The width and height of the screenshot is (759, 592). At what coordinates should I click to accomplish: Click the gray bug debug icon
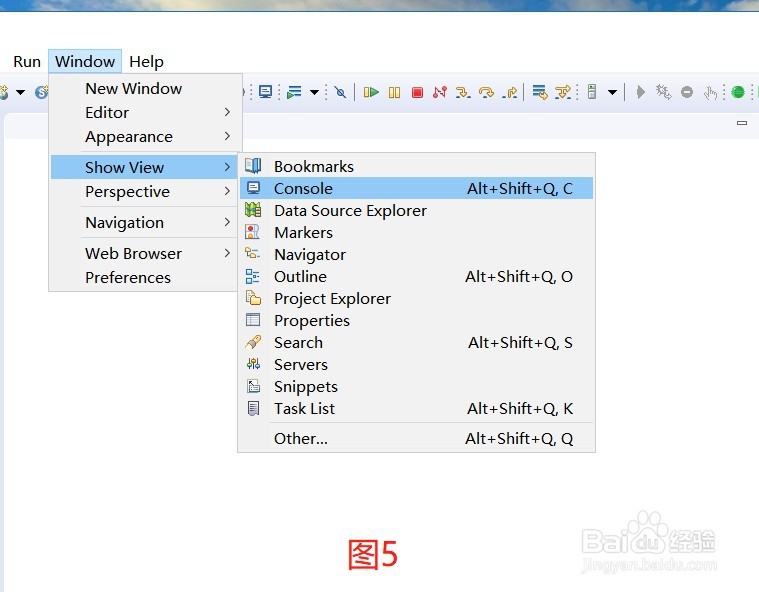click(663, 91)
